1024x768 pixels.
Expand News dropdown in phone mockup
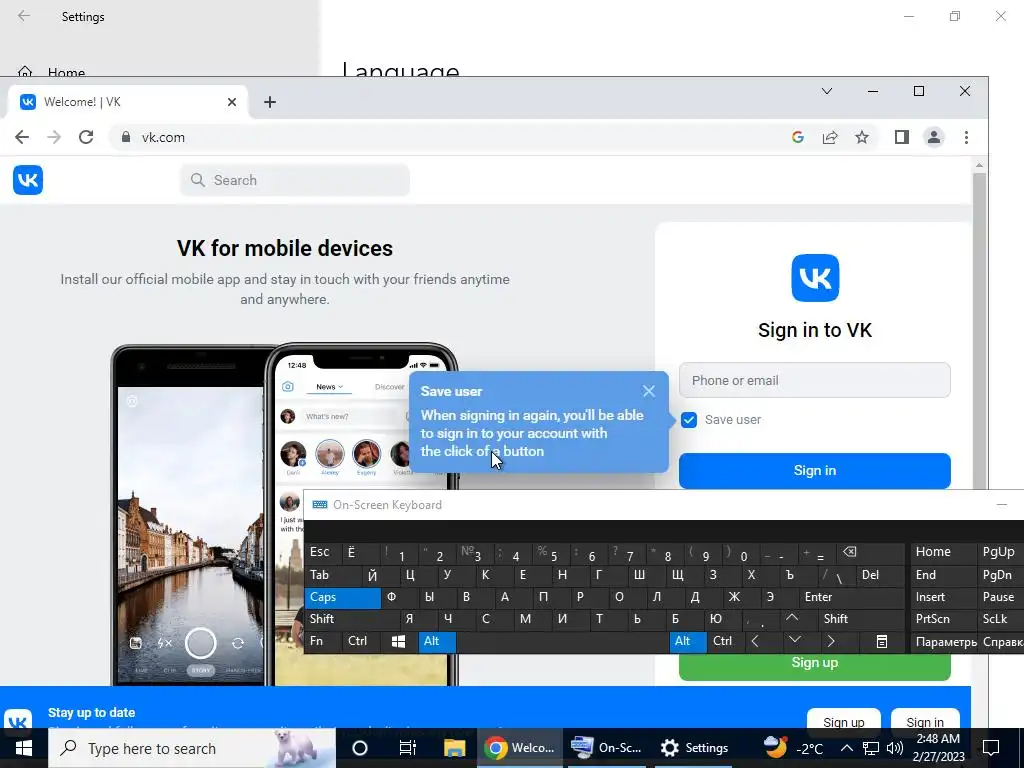pyautogui.click(x=329, y=387)
